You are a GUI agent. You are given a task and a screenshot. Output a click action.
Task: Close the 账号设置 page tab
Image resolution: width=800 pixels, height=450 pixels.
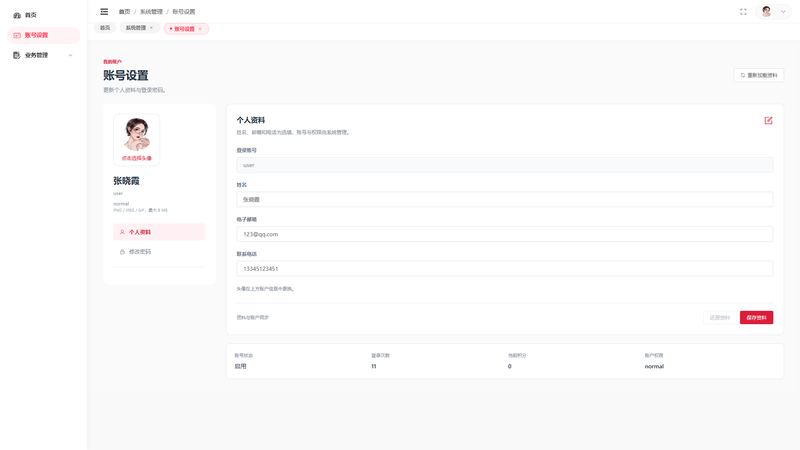coord(200,29)
